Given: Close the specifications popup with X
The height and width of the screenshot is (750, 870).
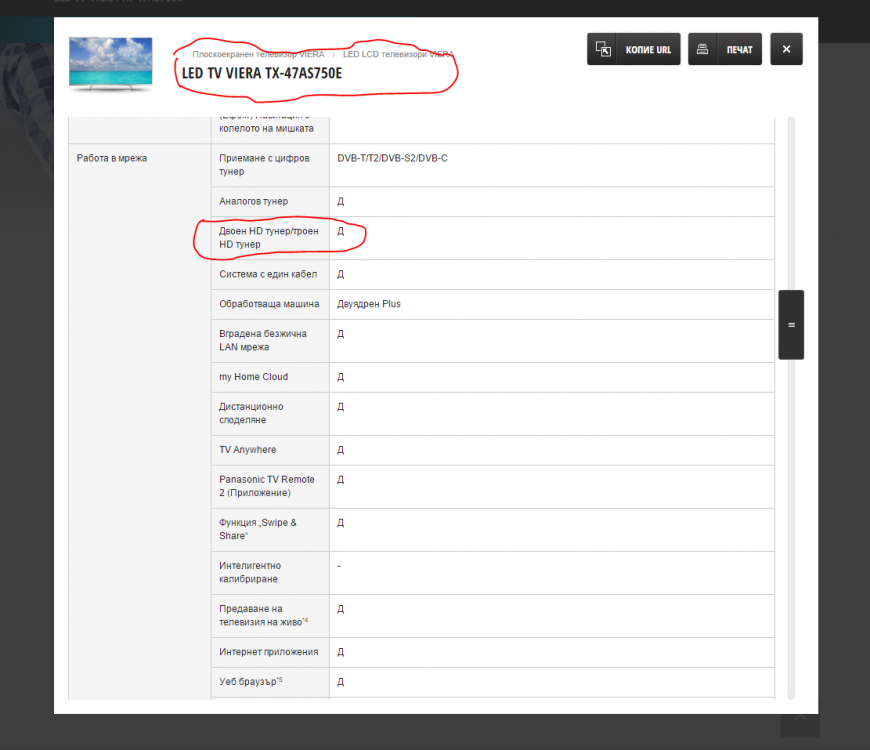Looking at the screenshot, I should (786, 49).
